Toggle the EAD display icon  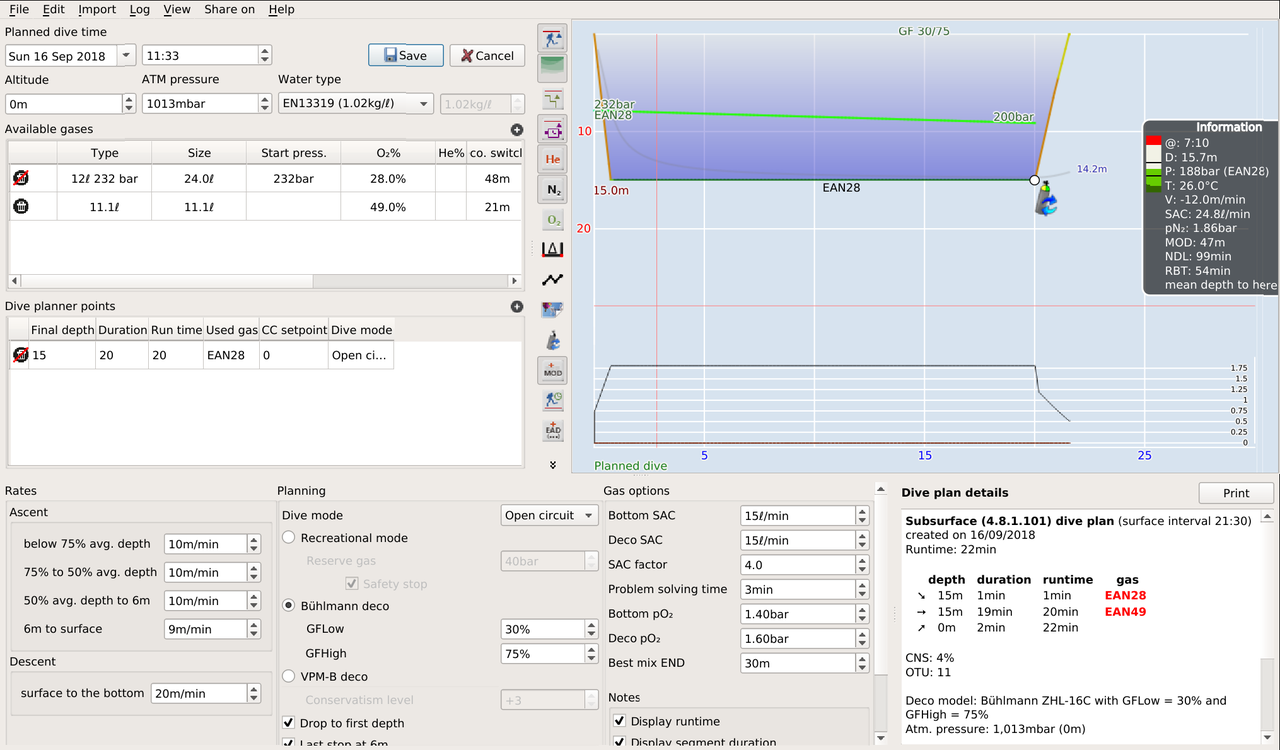[552, 431]
